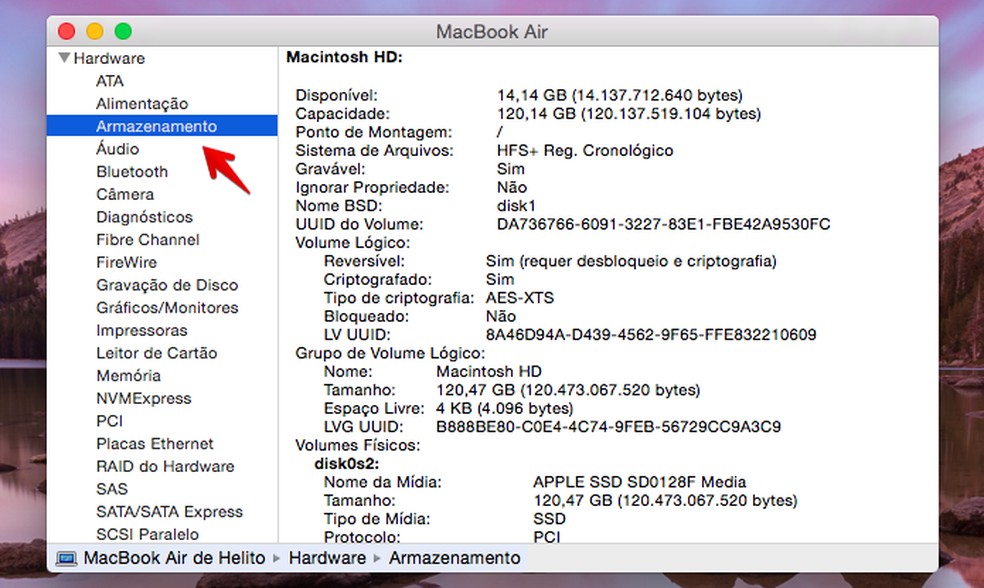Image resolution: width=984 pixels, height=588 pixels.
Task: Click 'APPLE SSD SD0128F Media' value
Action: (x=639, y=482)
